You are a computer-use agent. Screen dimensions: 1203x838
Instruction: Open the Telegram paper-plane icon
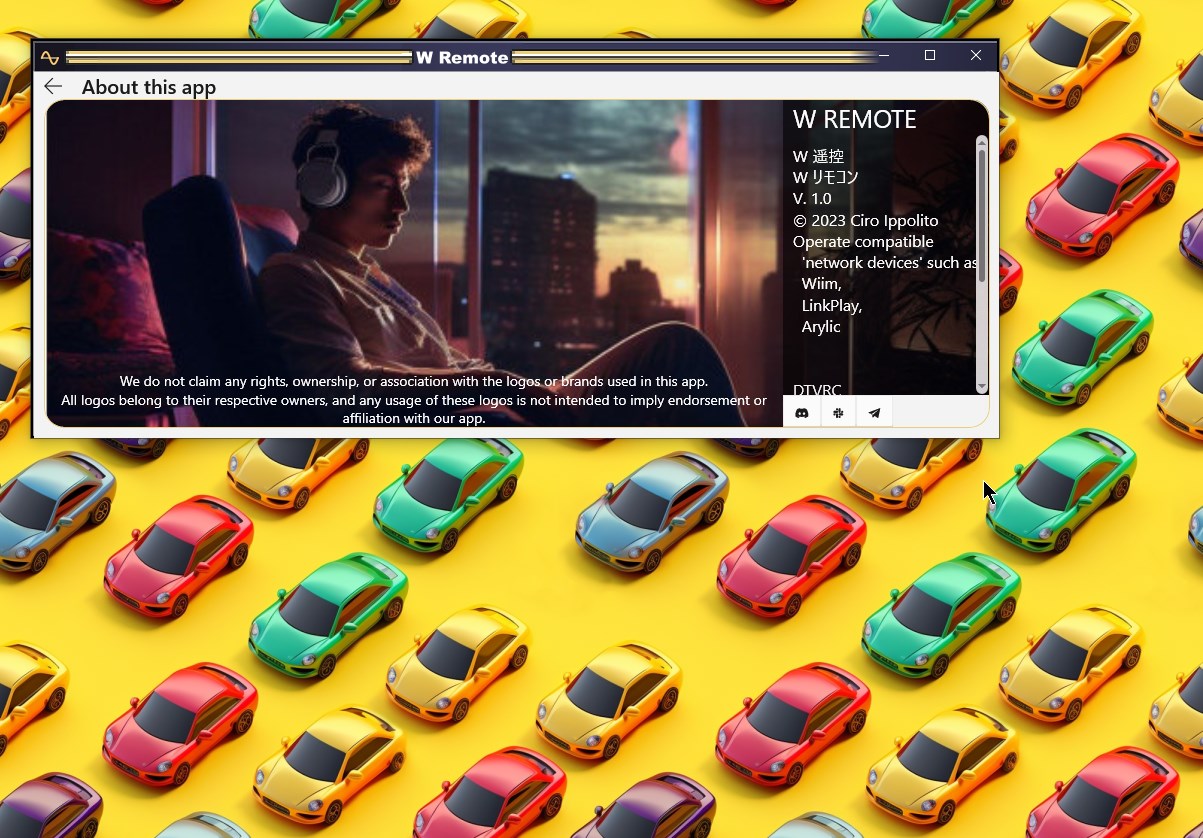click(874, 412)
